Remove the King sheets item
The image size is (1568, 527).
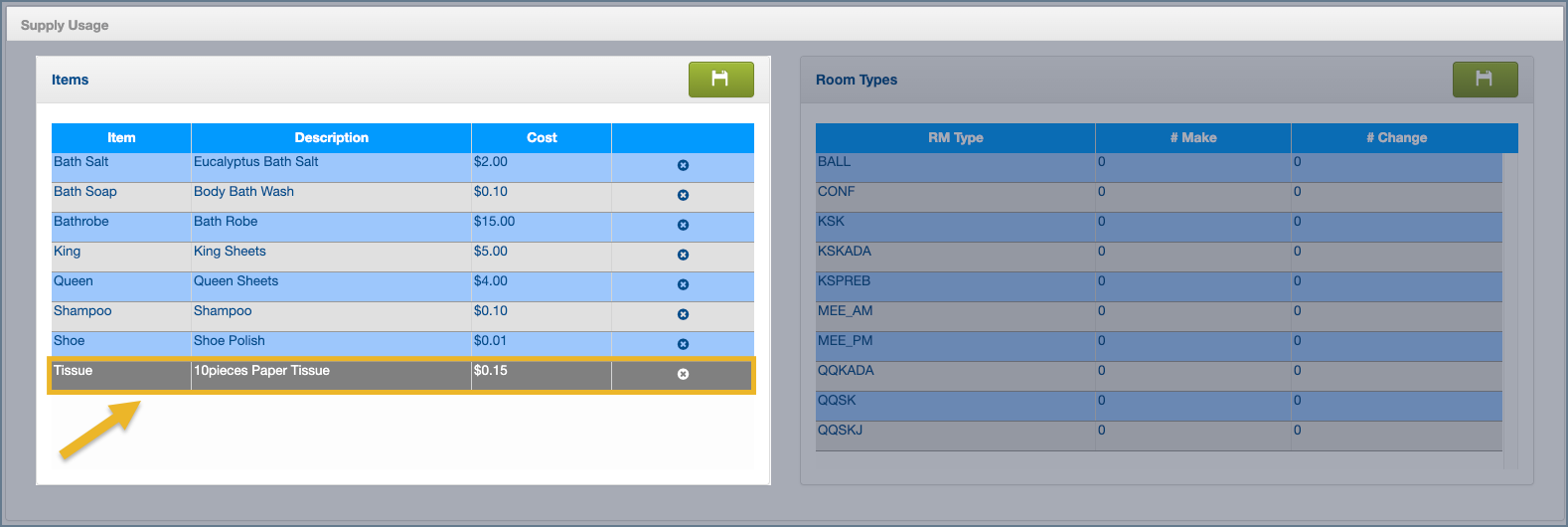coord(683,256)
